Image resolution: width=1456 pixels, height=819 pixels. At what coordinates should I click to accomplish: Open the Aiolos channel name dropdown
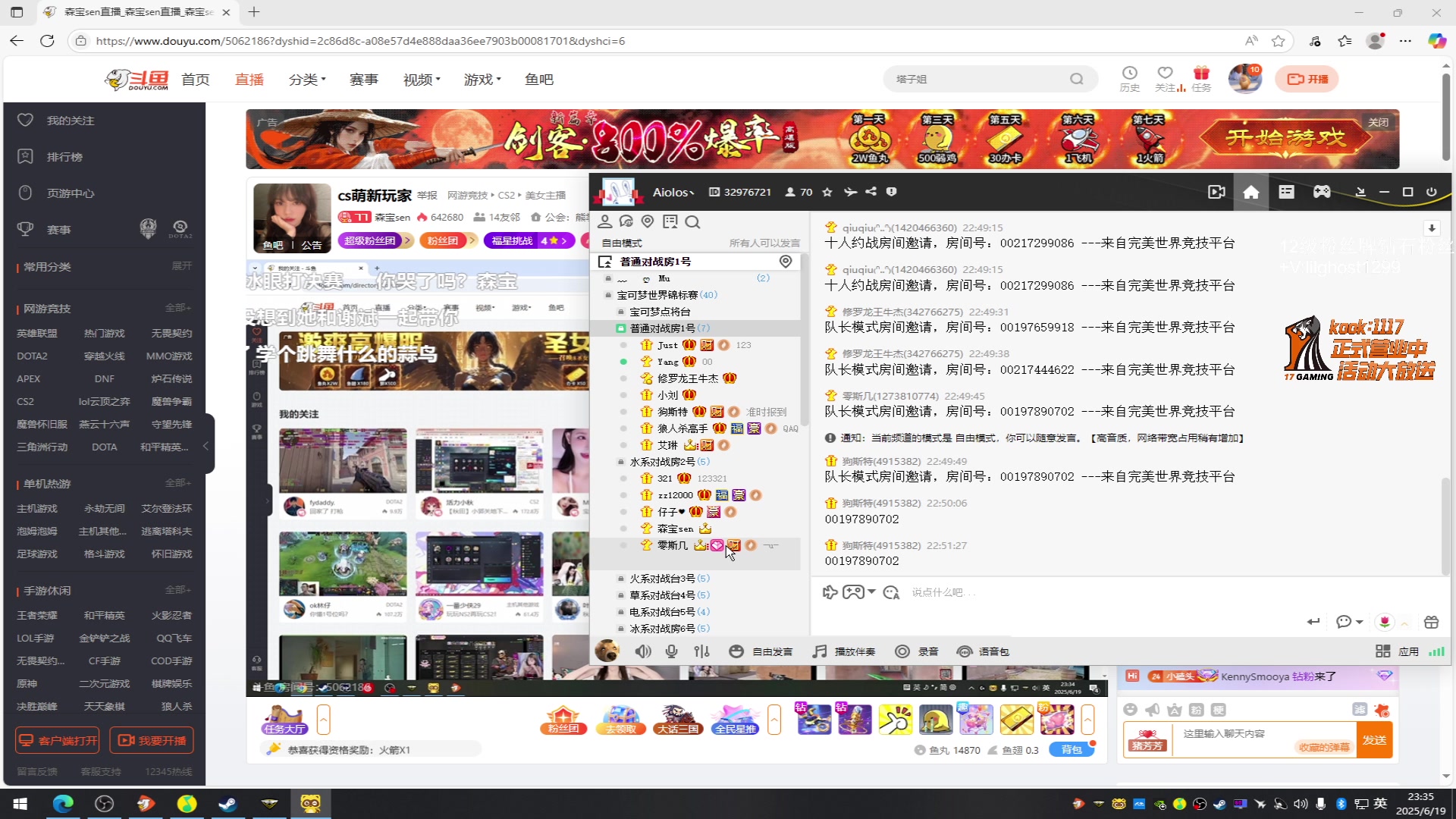(673, 193)
